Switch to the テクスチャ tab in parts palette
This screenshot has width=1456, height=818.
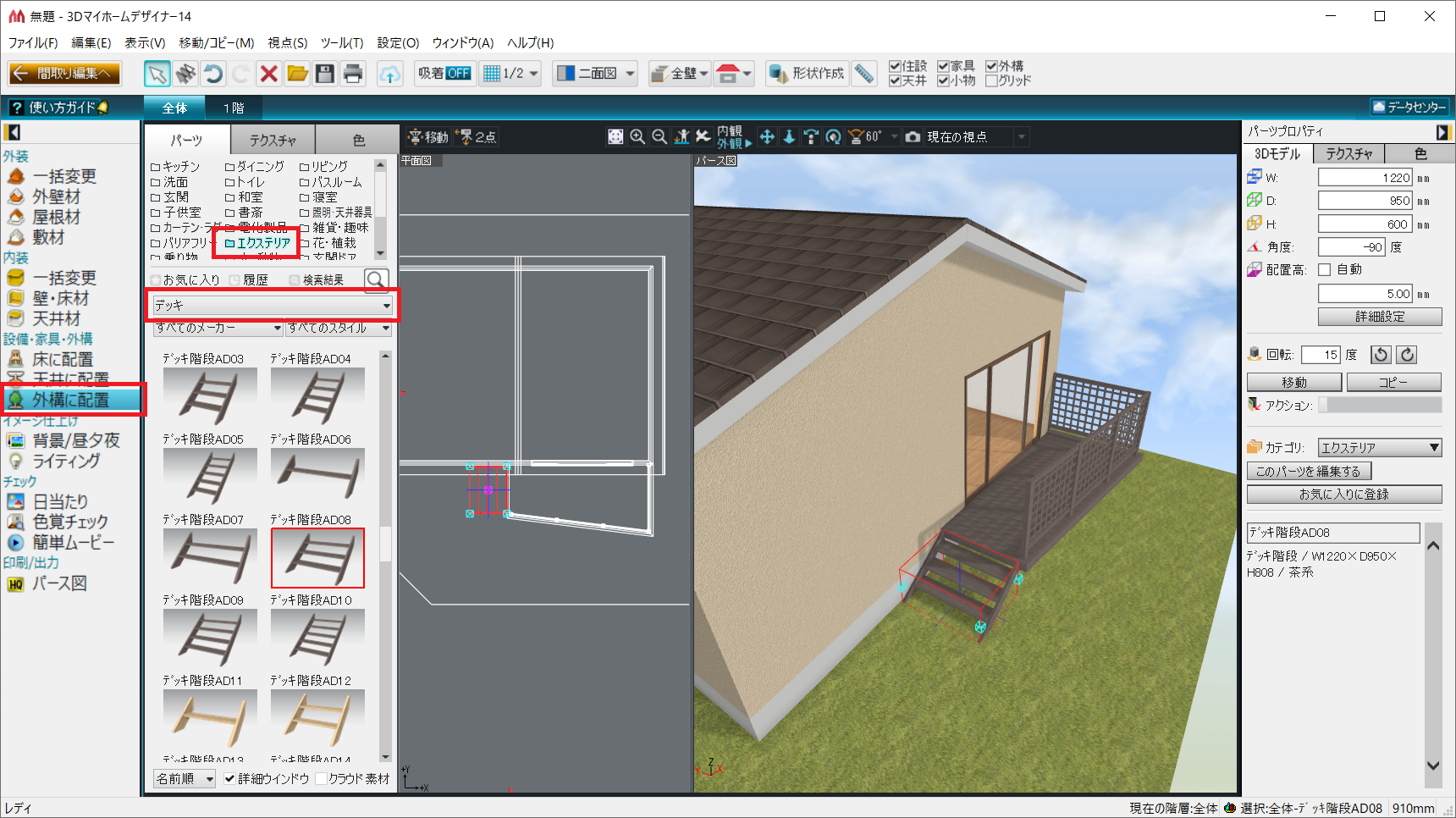click(273, 140)
